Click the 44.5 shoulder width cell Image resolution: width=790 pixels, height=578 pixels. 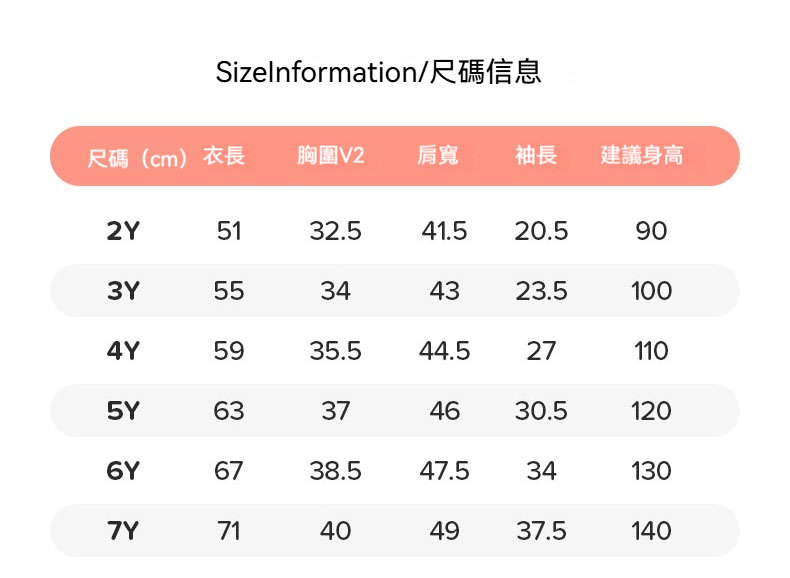[444, 351]
